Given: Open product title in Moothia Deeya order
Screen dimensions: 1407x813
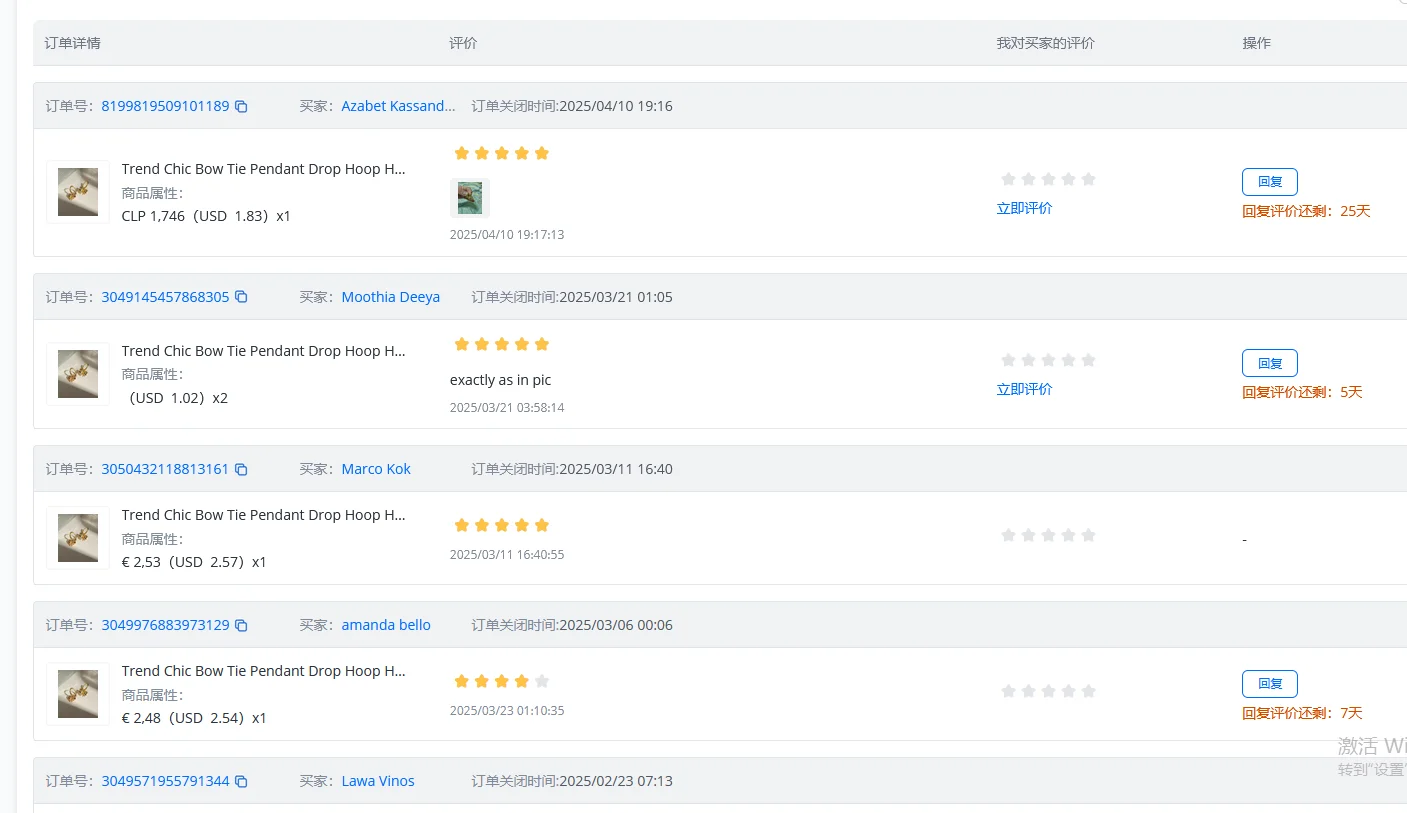Looking at the screenshot, I should [x=264, y=351].
